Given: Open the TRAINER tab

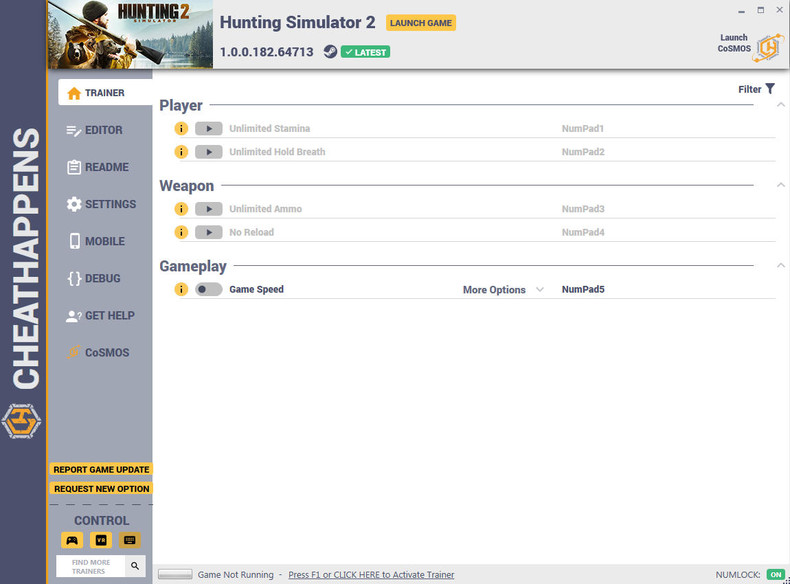Looking at the screenshot, I should pos(105,93).
